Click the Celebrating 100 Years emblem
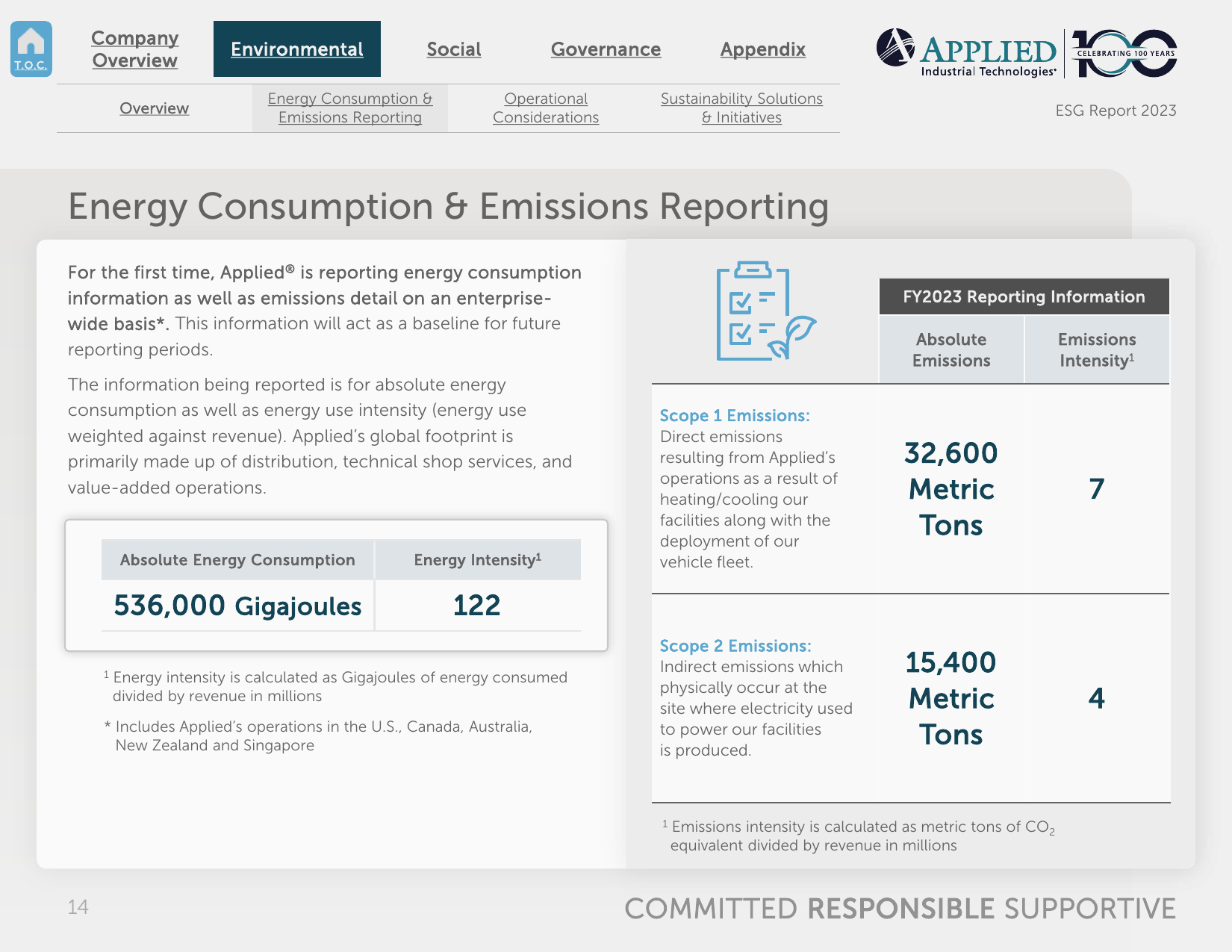This screenshot has height=952, width=1232. pyautogui.click(x=1124, y=53)
